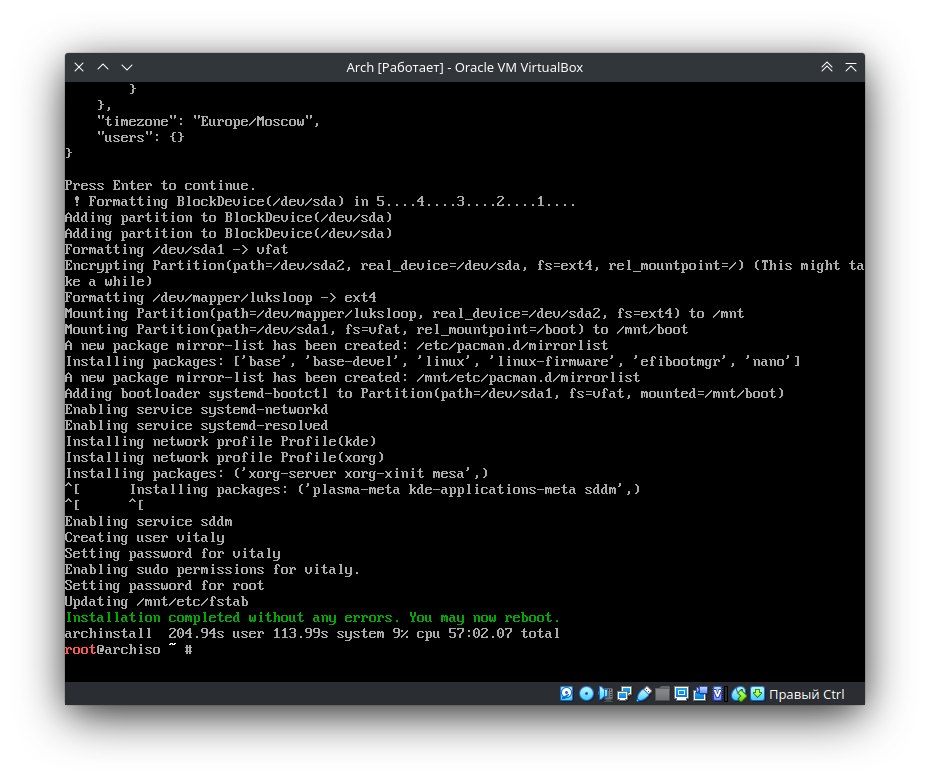The height and width of the screenshot is (782, 930).
Task: Open the hard disk activity indicator
Action: (566, 694)
